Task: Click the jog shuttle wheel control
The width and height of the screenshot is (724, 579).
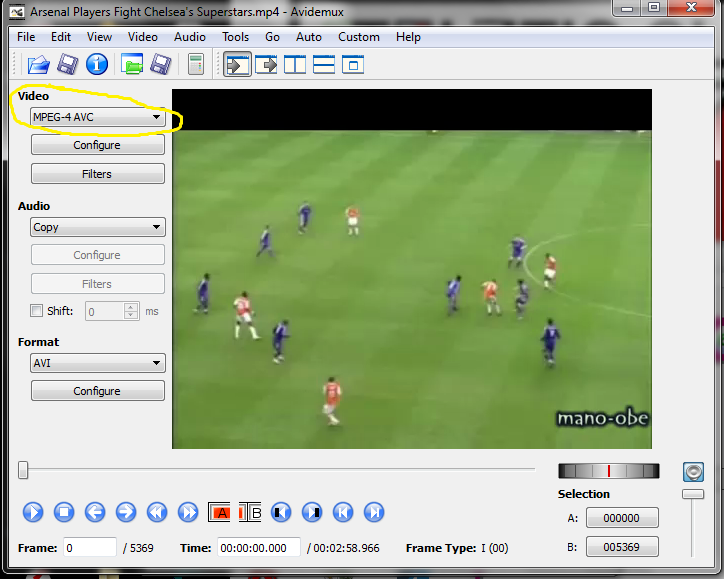Action: pyautogui.click(x=609, y=471)
